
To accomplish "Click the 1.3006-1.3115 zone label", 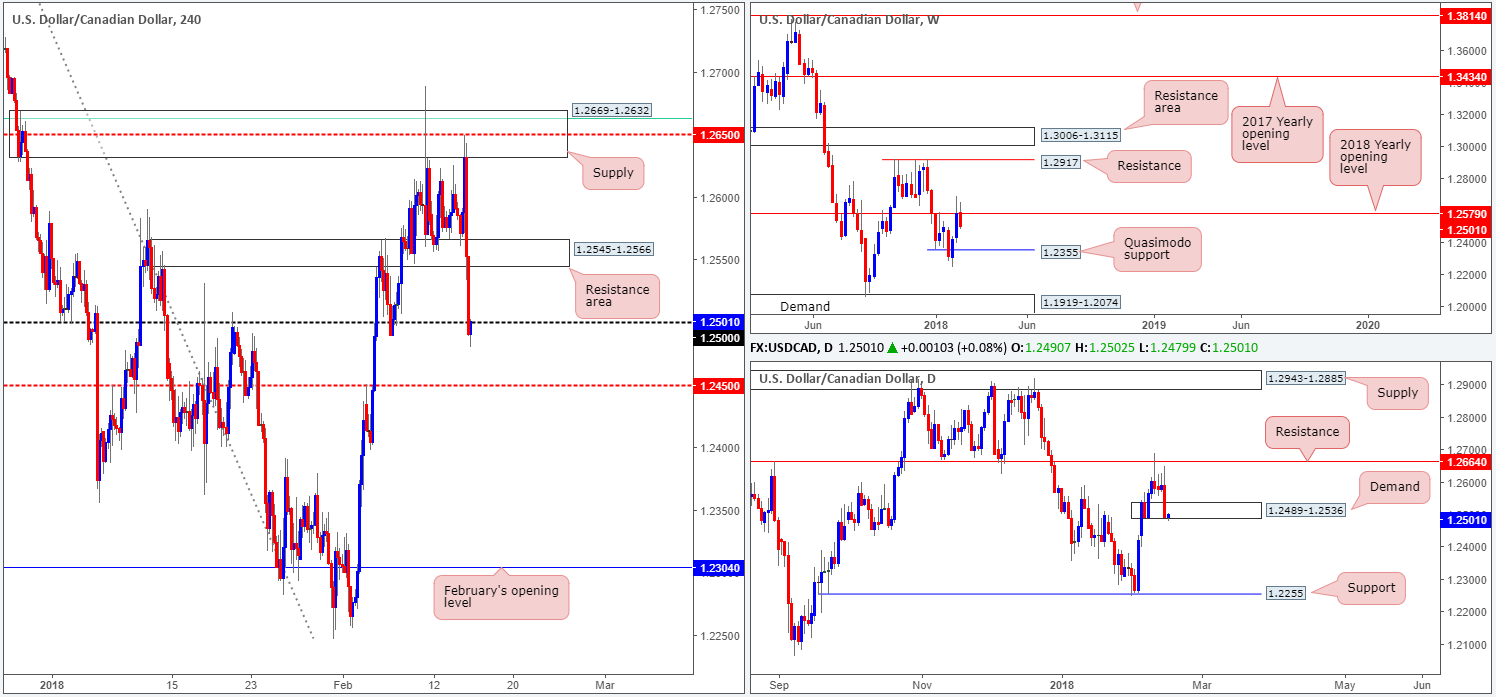I will [1082, 135].
